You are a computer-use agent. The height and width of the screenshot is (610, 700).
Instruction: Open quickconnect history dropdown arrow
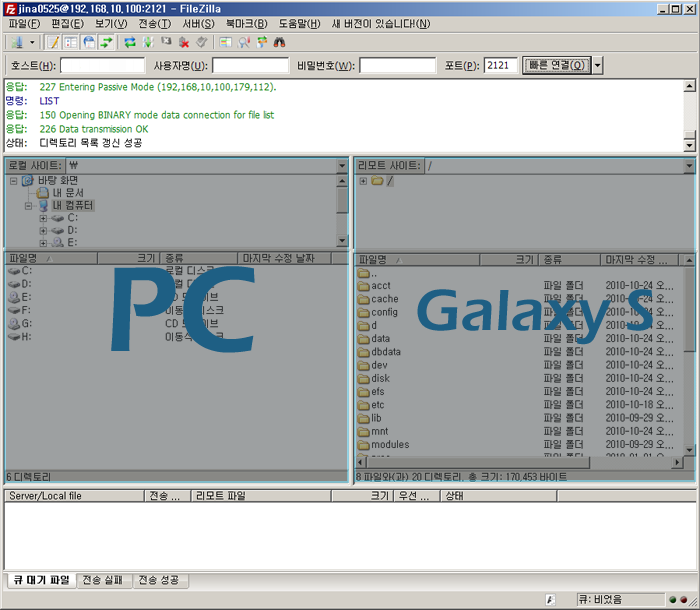click(597, 66)
